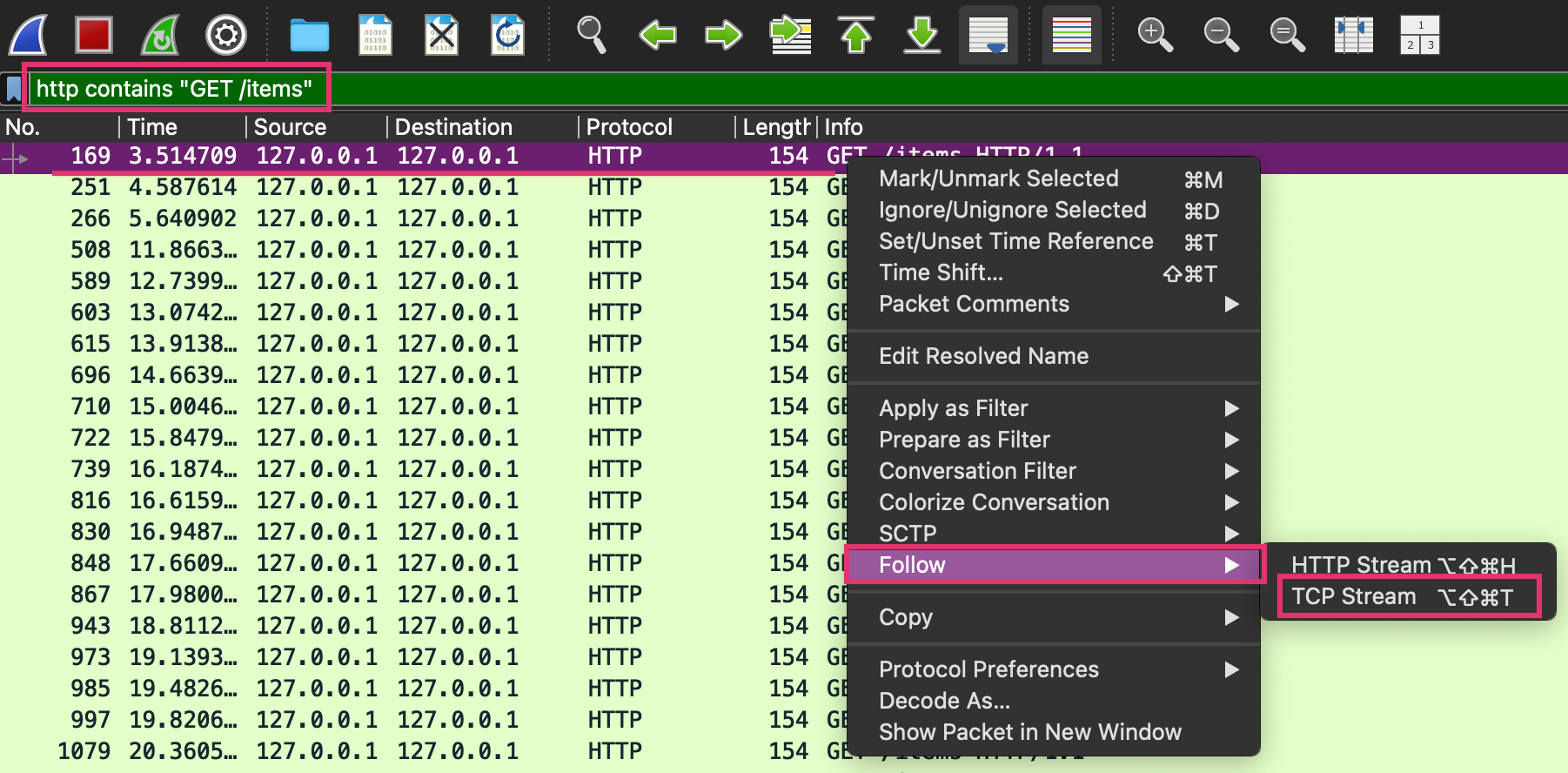Select packet number 589

[424, 282]
